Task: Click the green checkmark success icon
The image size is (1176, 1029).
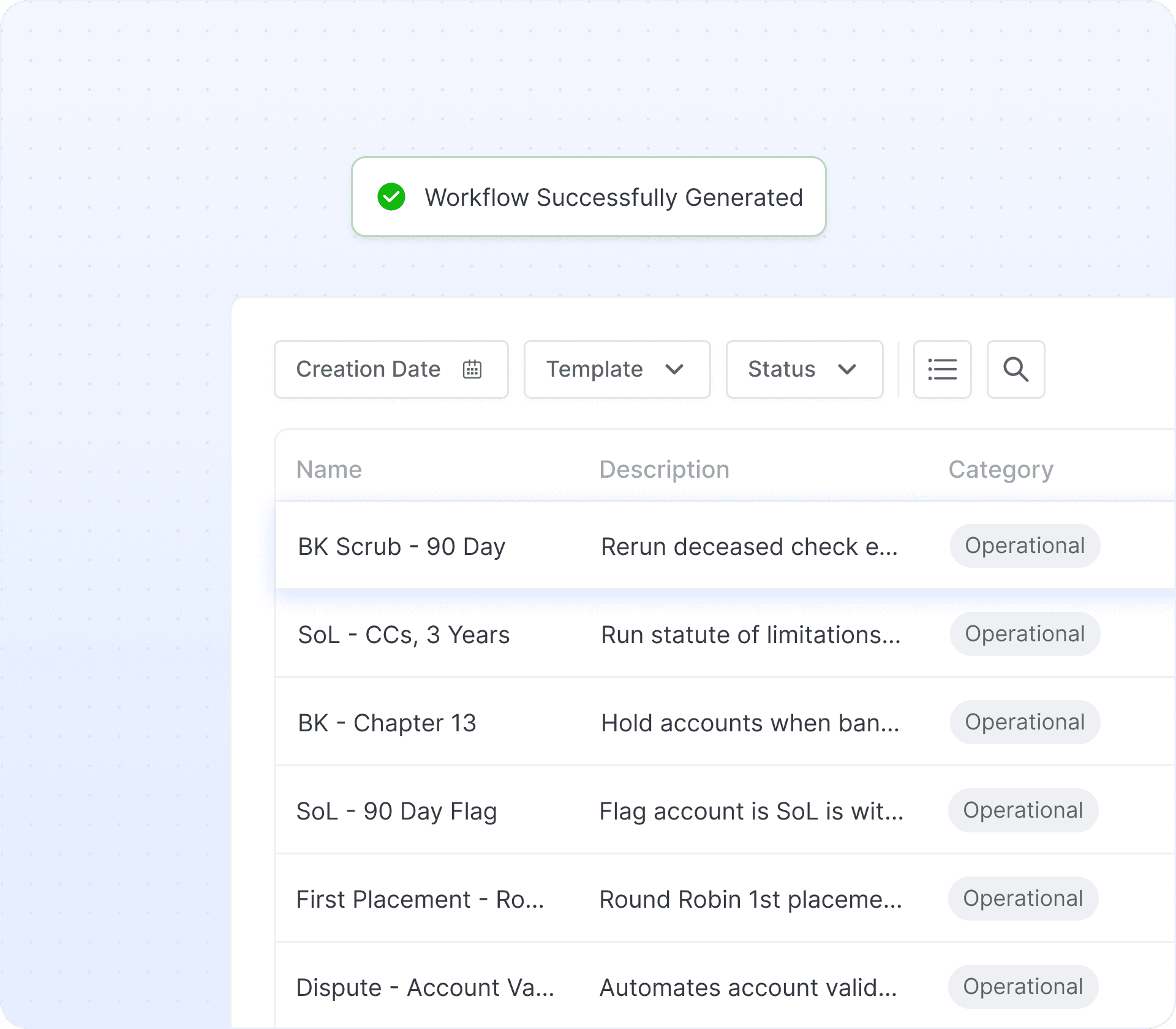Action: [391, 197]
